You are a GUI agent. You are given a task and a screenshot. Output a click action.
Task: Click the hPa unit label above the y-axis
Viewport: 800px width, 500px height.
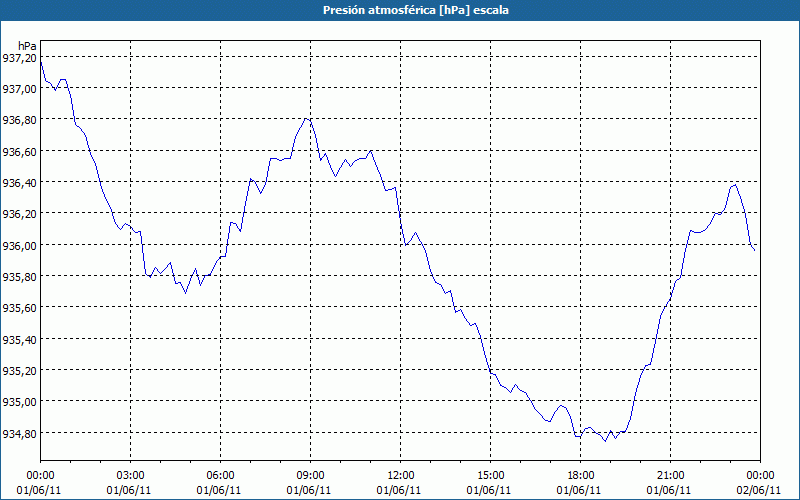tap(27, 45)
